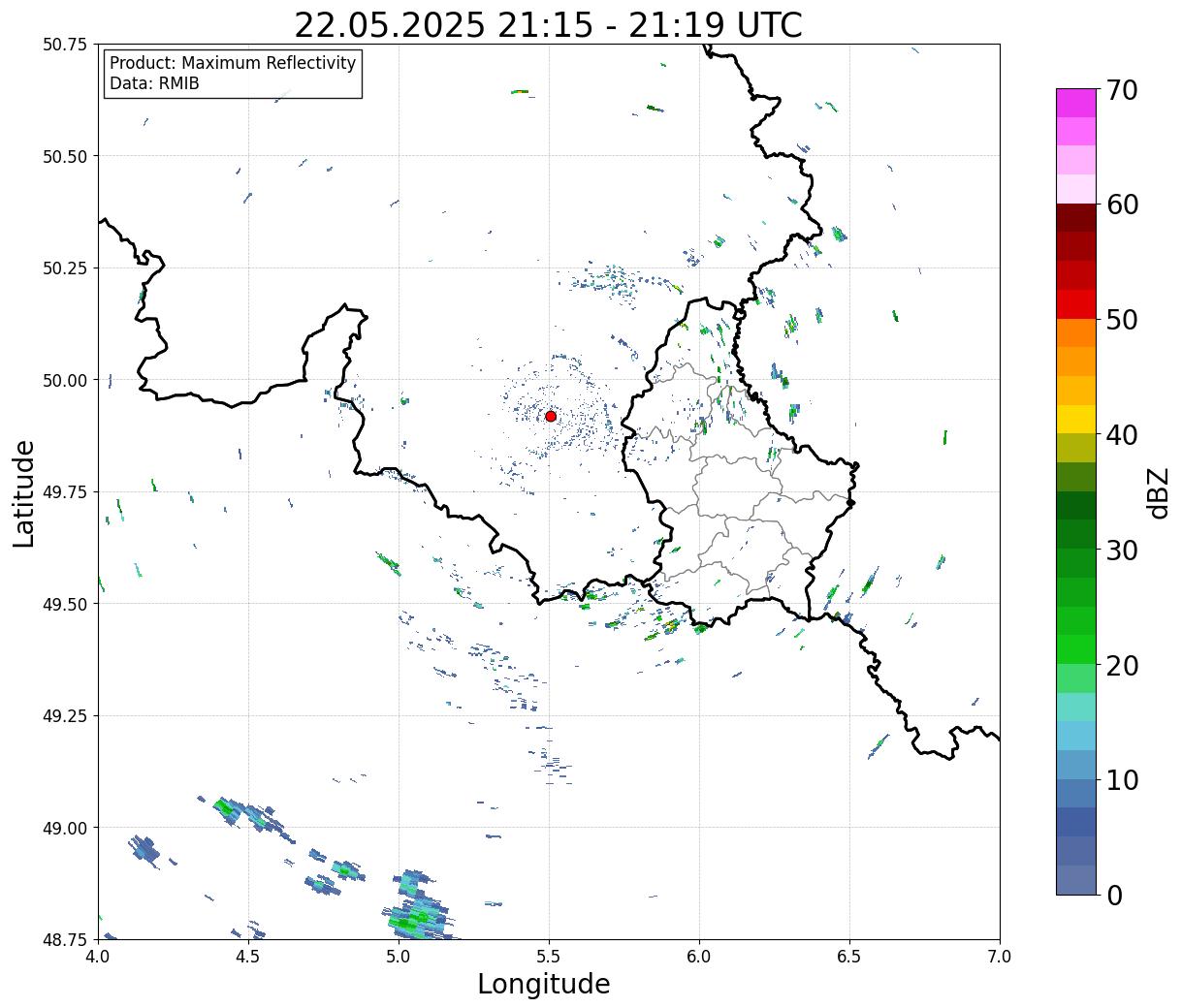The image size is (1182, 1008).
Task: Click the red radar location marker
Action: point(551,416)
